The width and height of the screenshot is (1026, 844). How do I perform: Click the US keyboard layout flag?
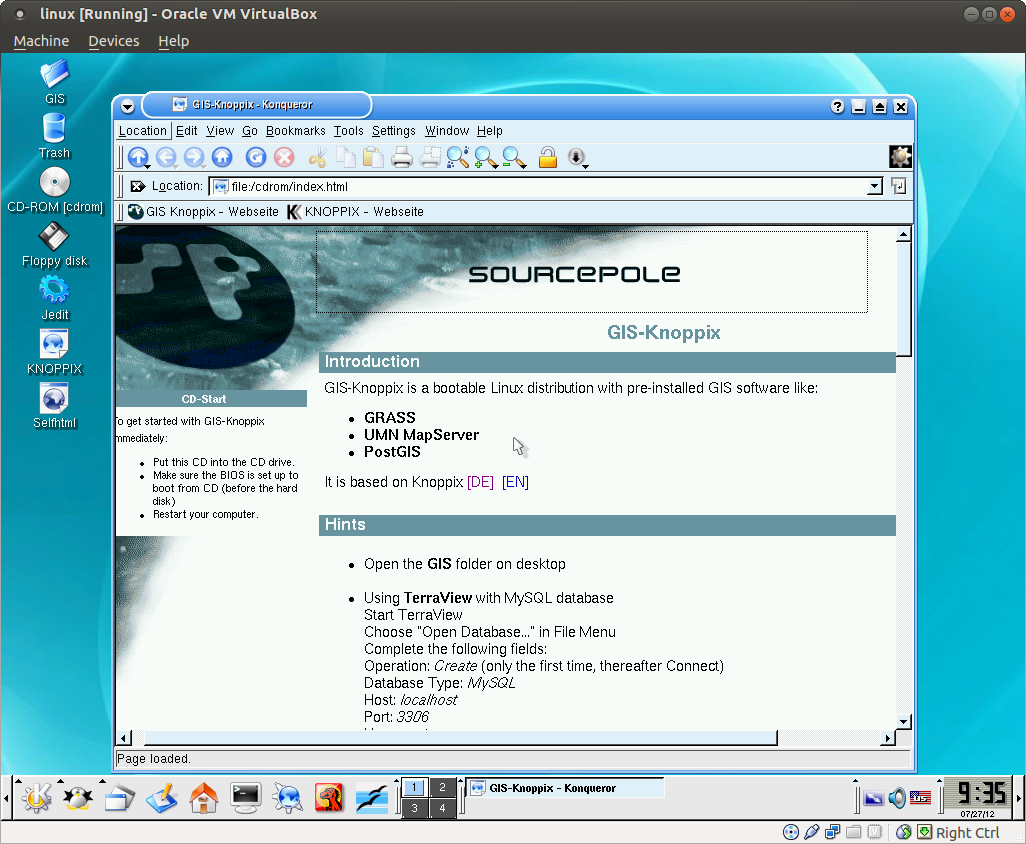click(x=920, y=798)
